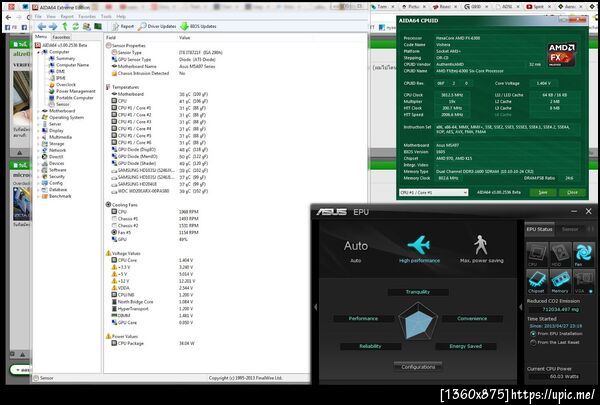Click the blue Forward arrow in AIDA64 toolbar

click(53, 26)
